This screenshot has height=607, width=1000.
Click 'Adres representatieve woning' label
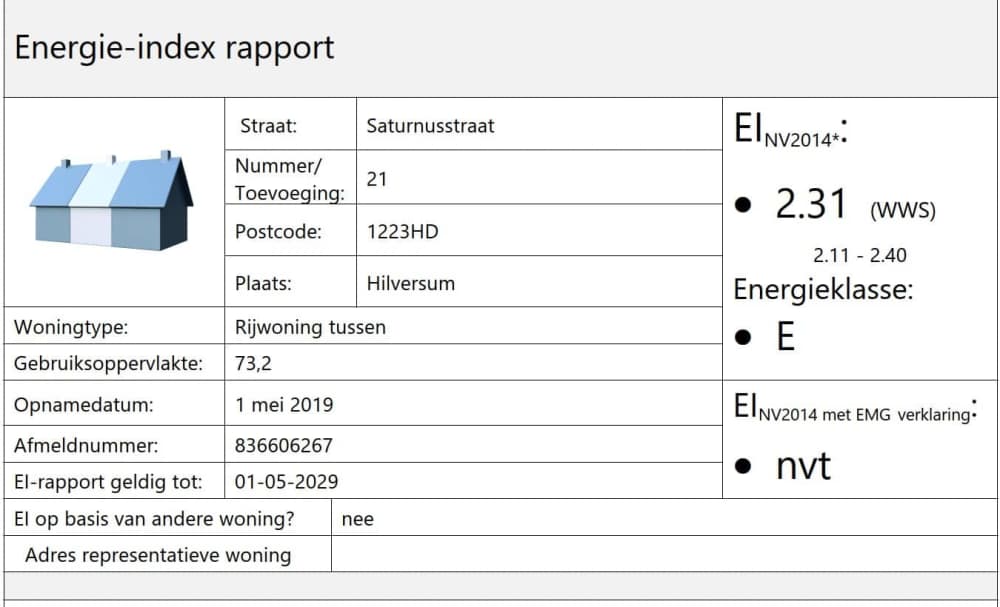pos(158,555)
